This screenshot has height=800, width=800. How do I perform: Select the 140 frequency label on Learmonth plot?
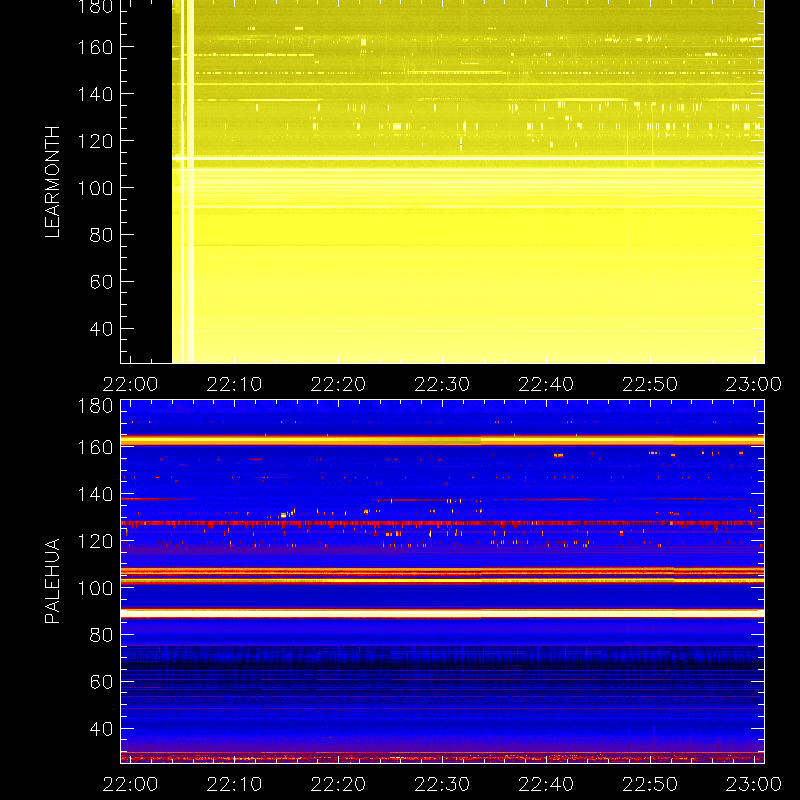[x=95, y=94]
